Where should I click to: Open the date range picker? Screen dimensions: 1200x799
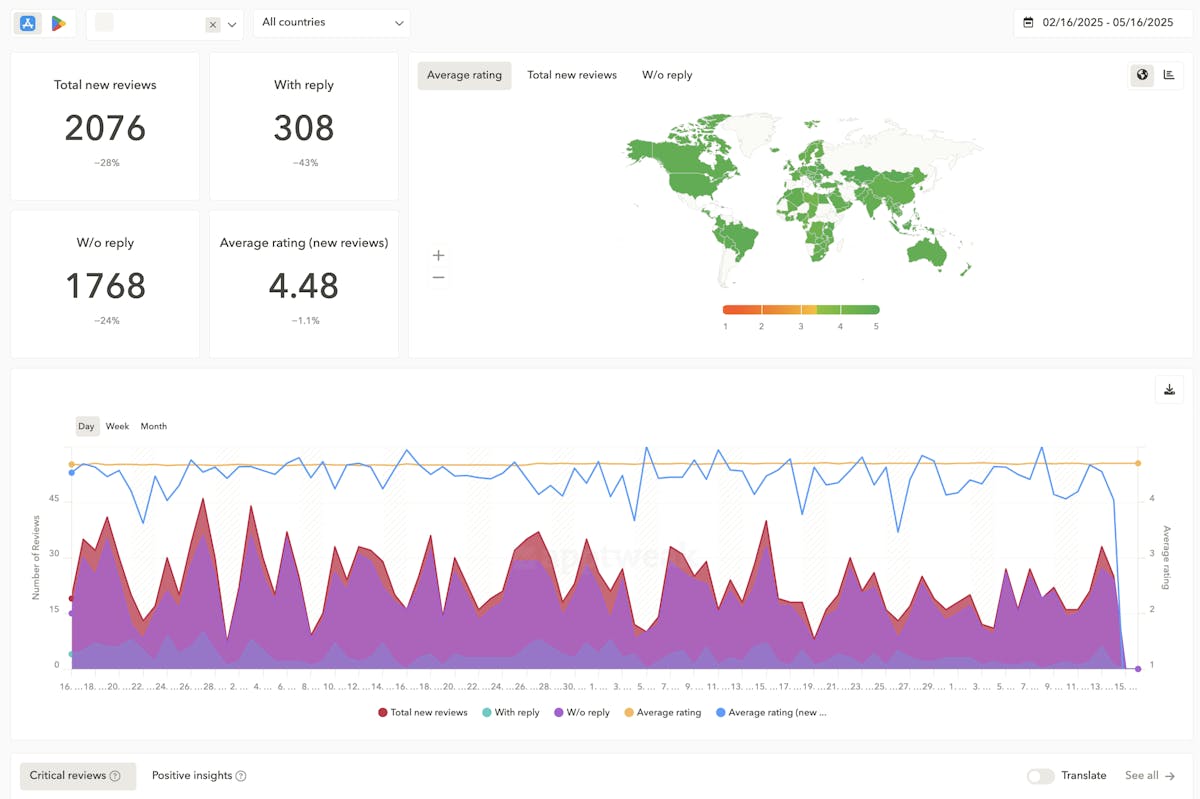(1098, 22)
